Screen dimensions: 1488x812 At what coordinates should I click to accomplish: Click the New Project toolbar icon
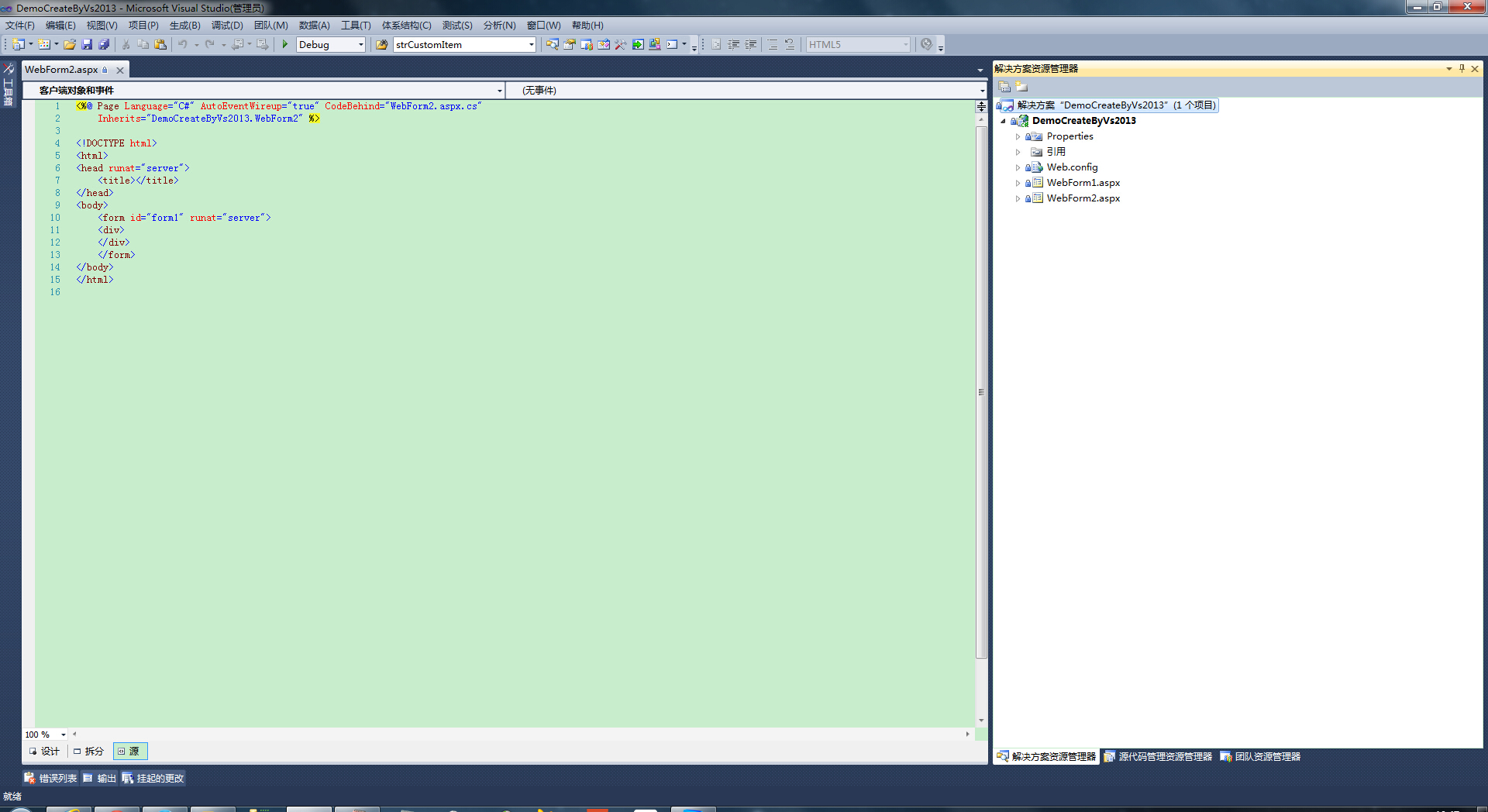click(x=19, y=44)
